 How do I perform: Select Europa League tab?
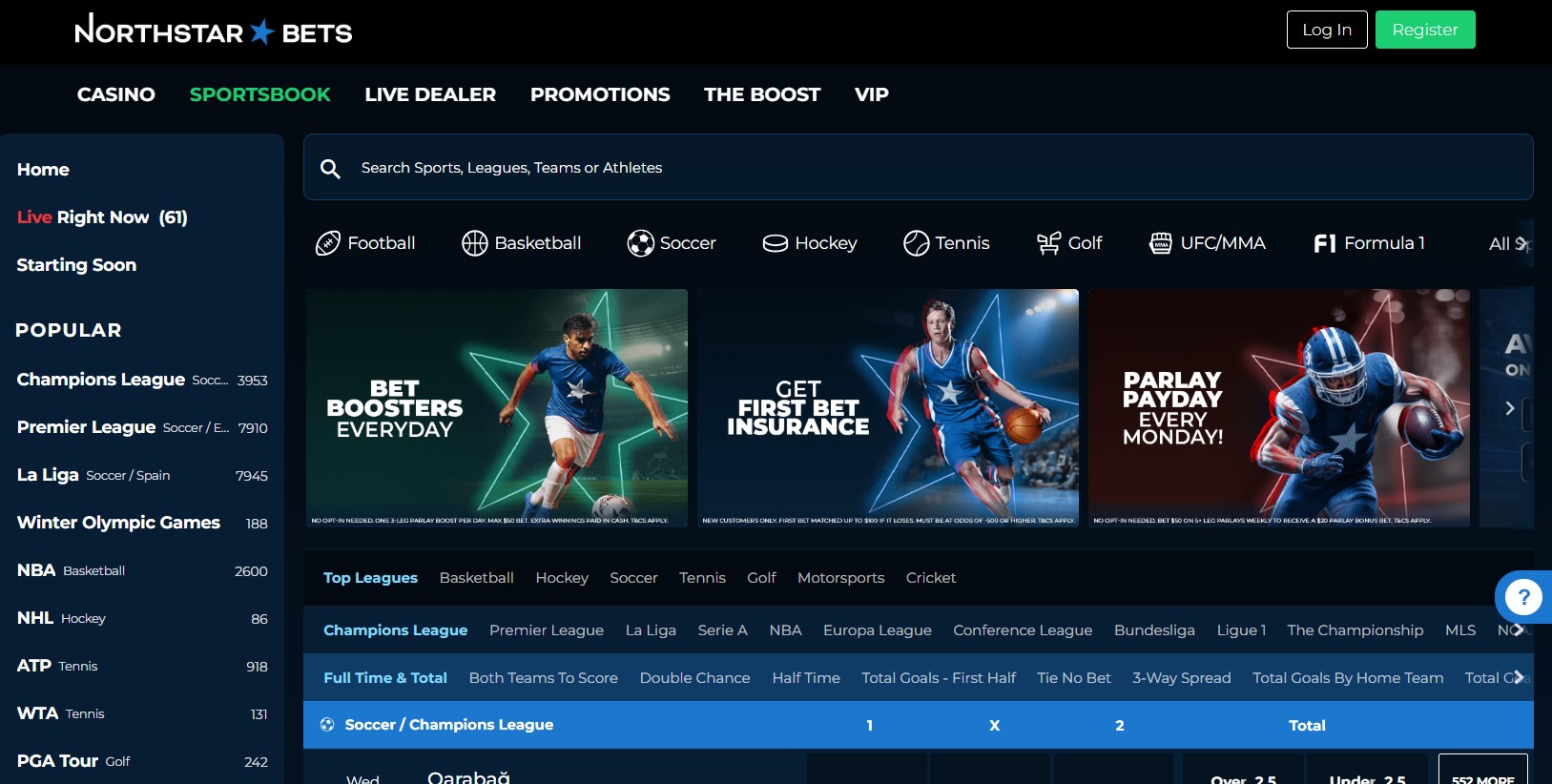pyautogui.click(x=878, y=630)
